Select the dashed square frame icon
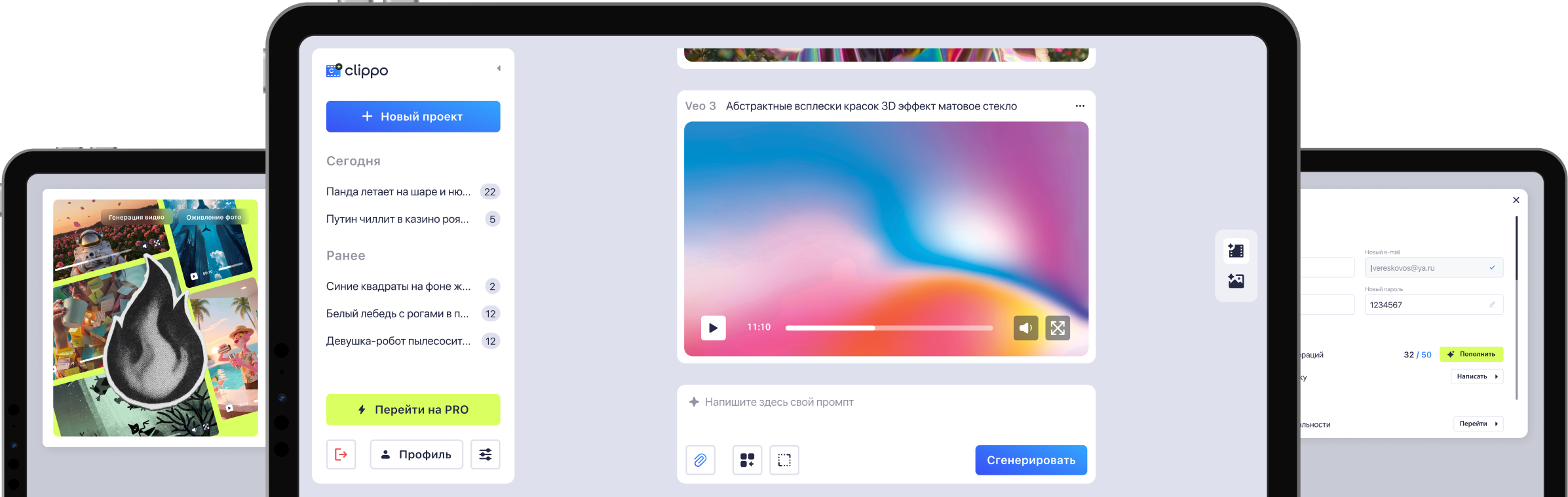Image resolution: width=1568 pixels, height=497 pixels. pyautogui.click(x=784, y=460)
